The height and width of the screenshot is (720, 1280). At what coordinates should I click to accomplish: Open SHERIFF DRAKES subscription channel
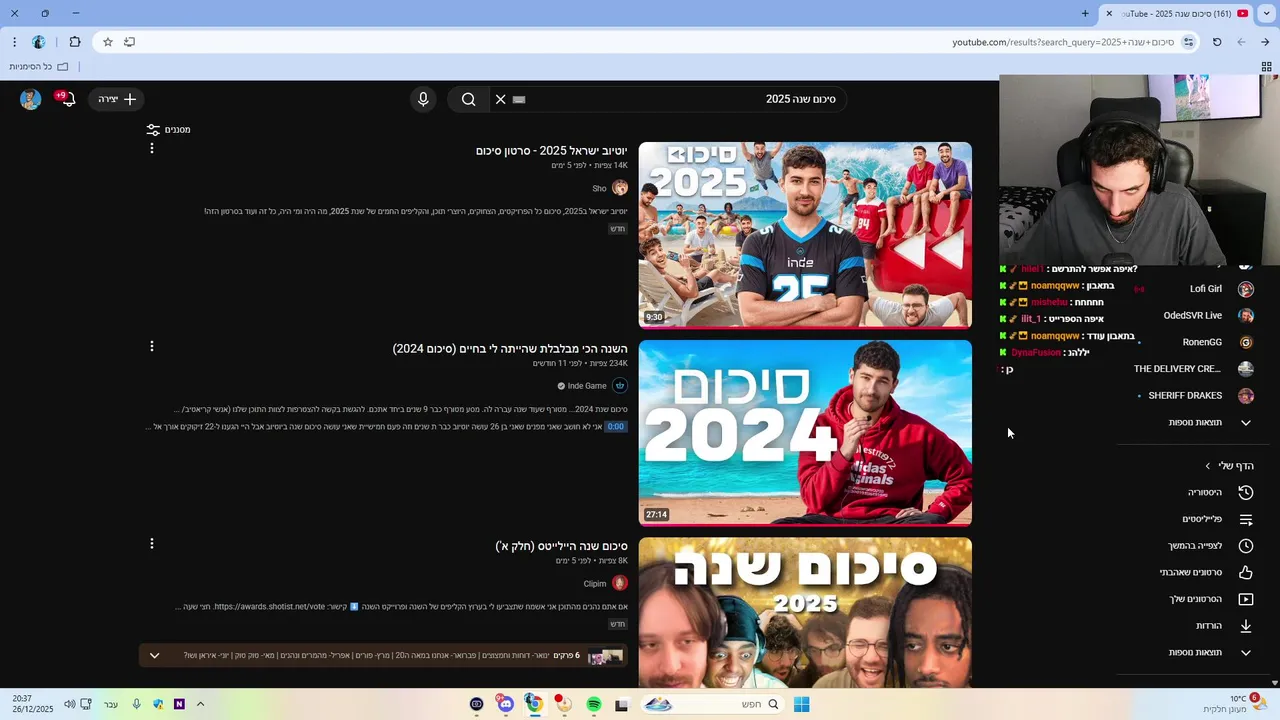[1192, 395]
